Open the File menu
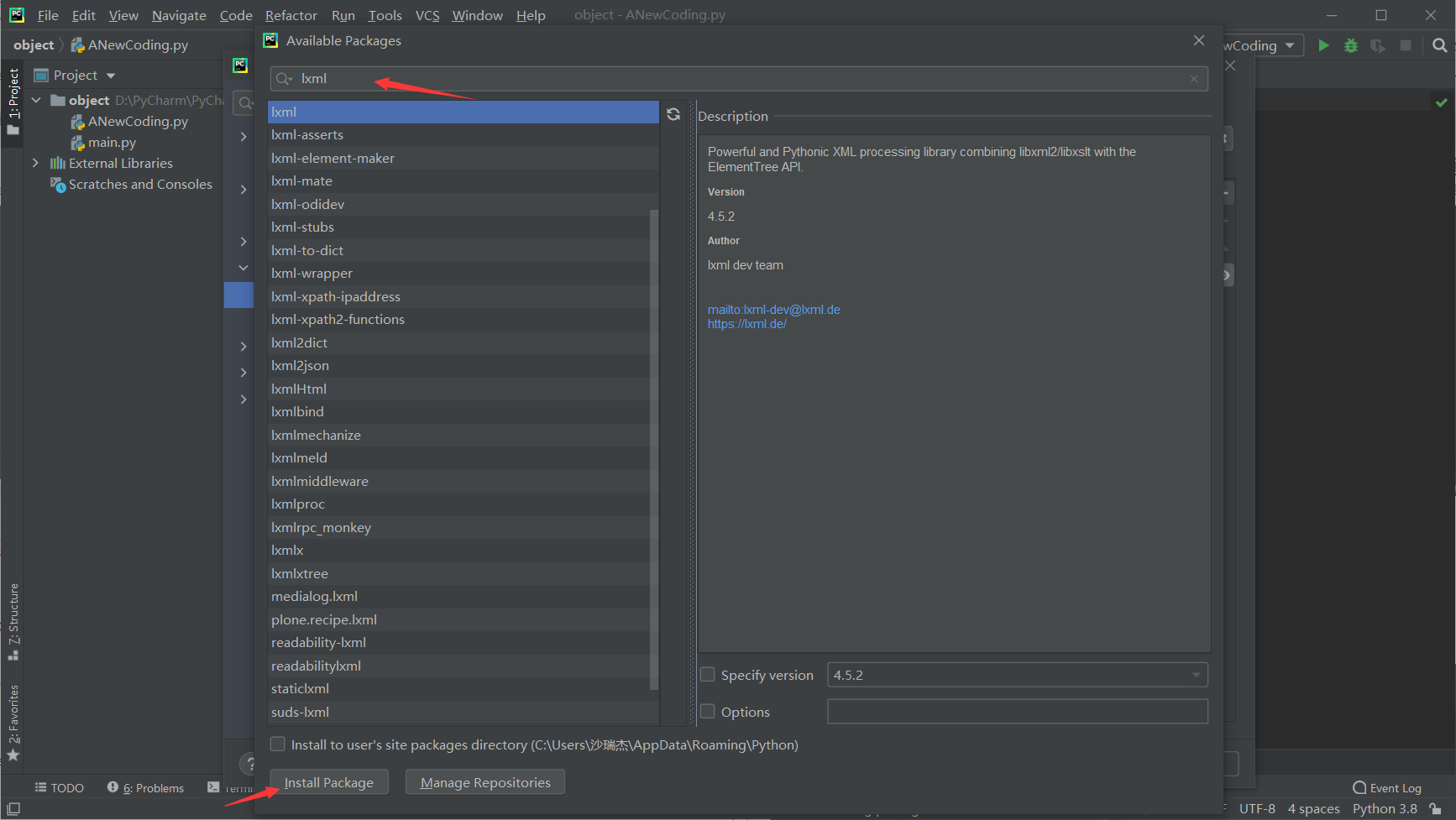The width and height of the screenshot is (1456, 820). 48,15
